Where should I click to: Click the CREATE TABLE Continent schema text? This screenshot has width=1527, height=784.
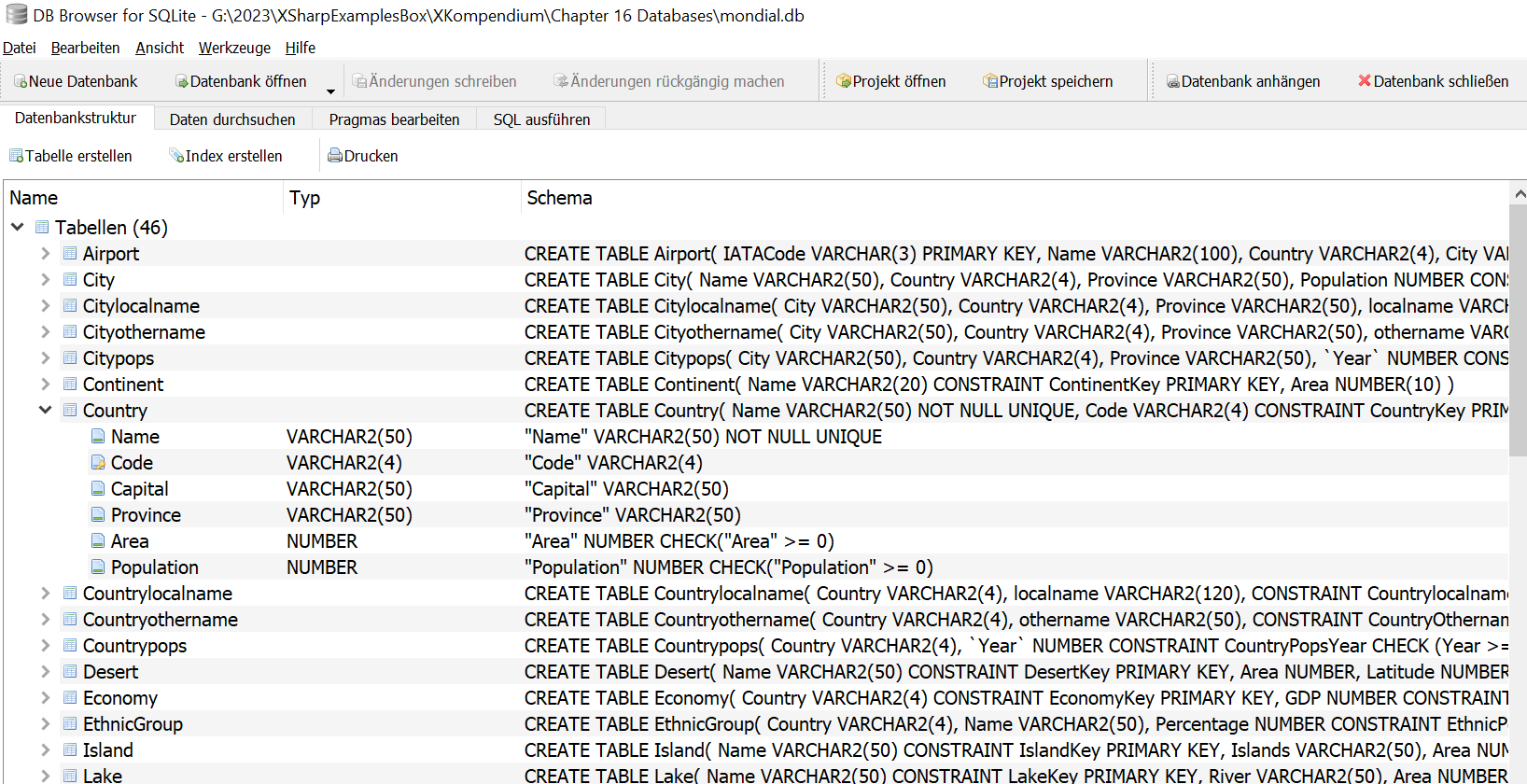coord(988,385)
